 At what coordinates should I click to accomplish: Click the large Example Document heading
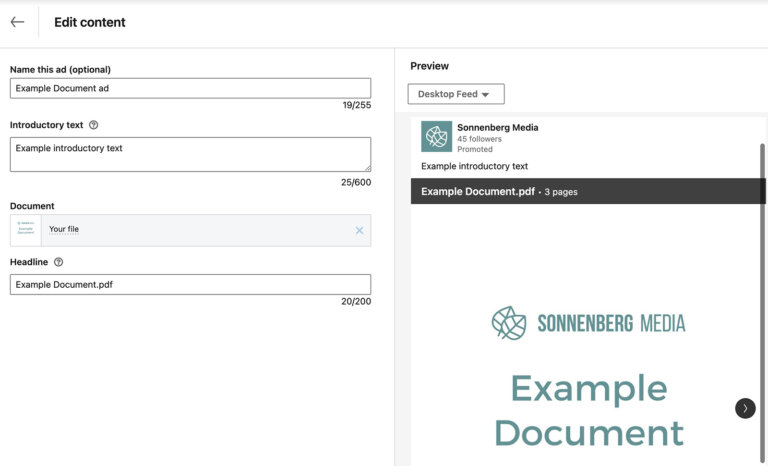(x=588, y=410)
